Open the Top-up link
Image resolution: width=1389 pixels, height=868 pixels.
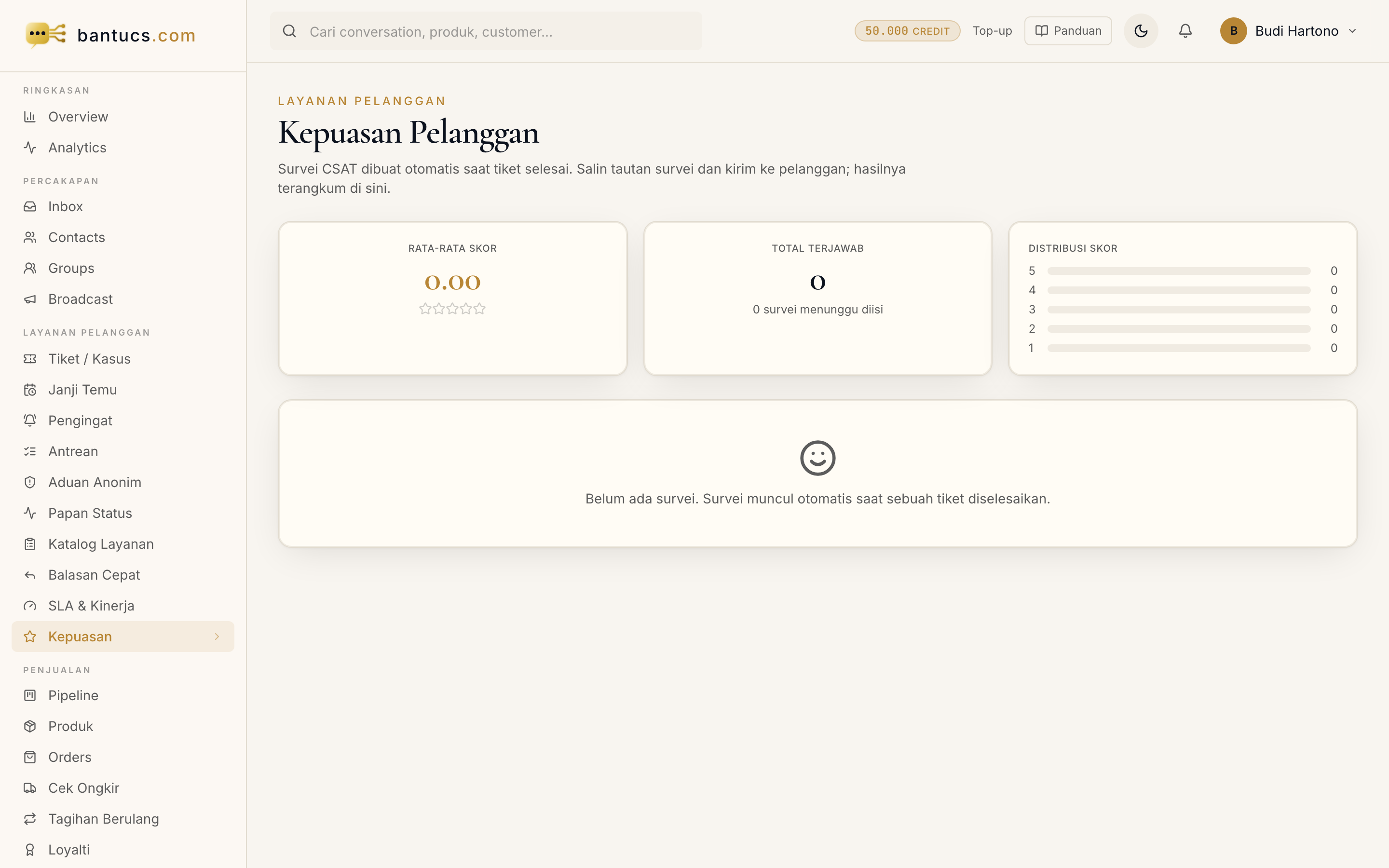(992, 31)
